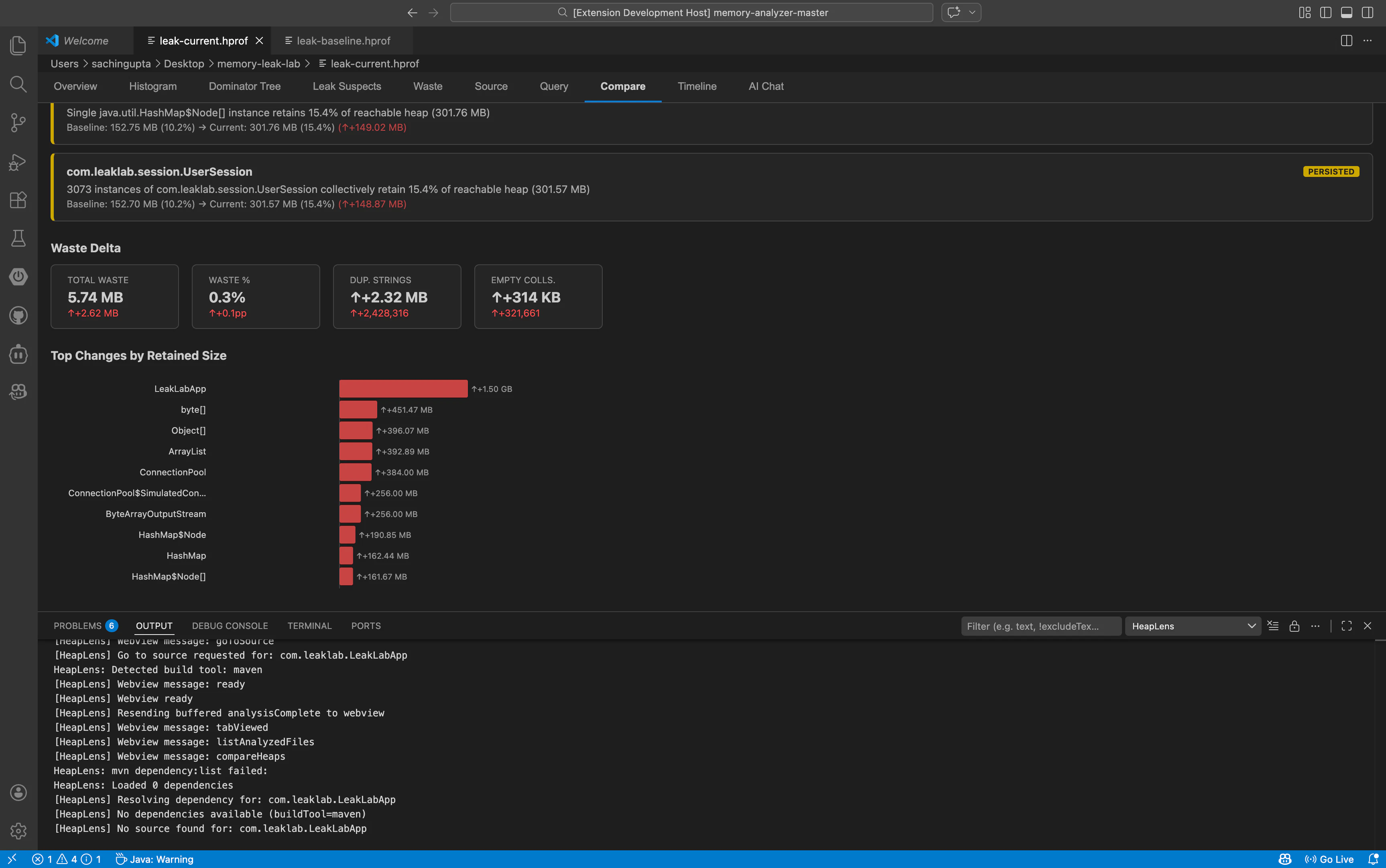
Task: Click the navigate back arrow
Action: coord(412,12)
